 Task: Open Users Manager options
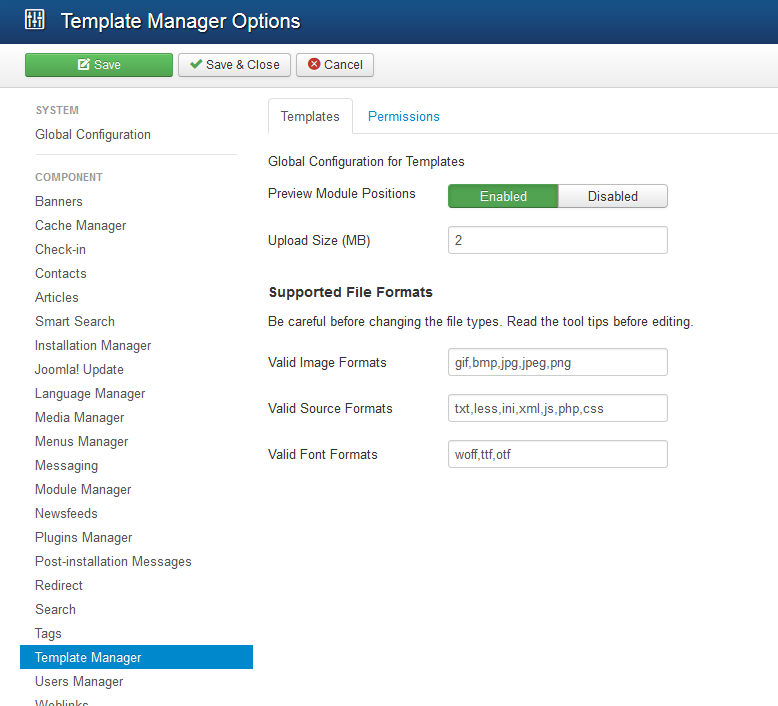[79, 681]
